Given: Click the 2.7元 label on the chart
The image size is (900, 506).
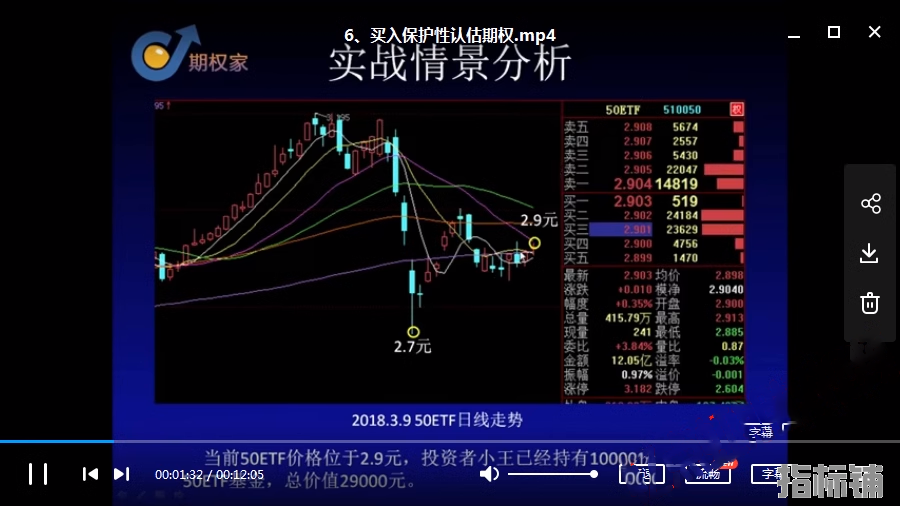Looking at the screenshot, I should [x=412, y=347].
